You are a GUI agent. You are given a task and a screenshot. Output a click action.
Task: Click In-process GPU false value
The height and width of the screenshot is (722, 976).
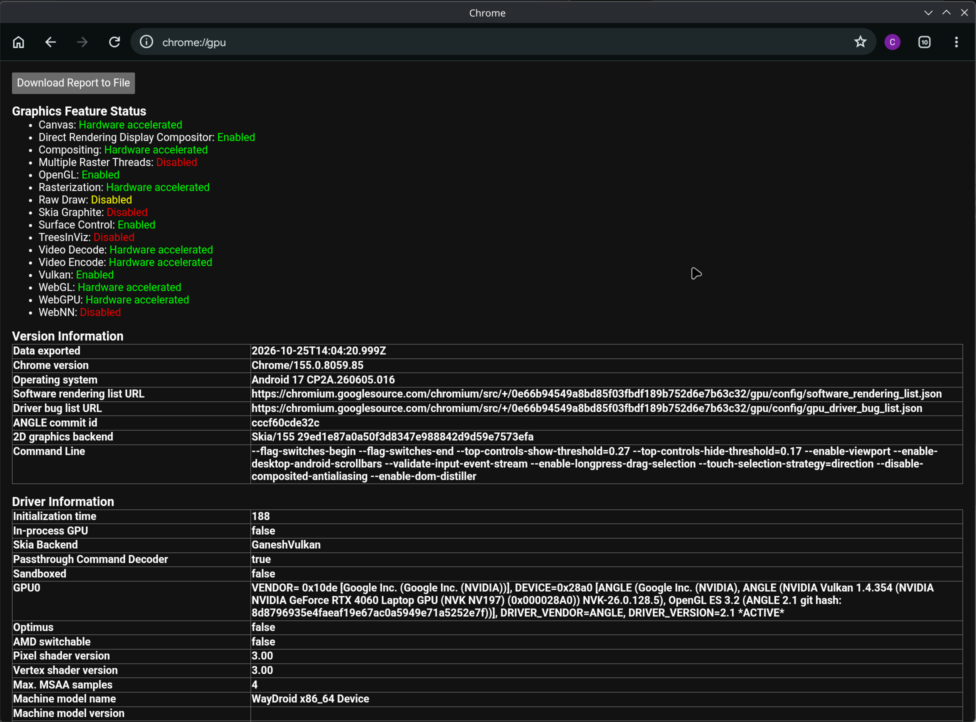(263, 531)
